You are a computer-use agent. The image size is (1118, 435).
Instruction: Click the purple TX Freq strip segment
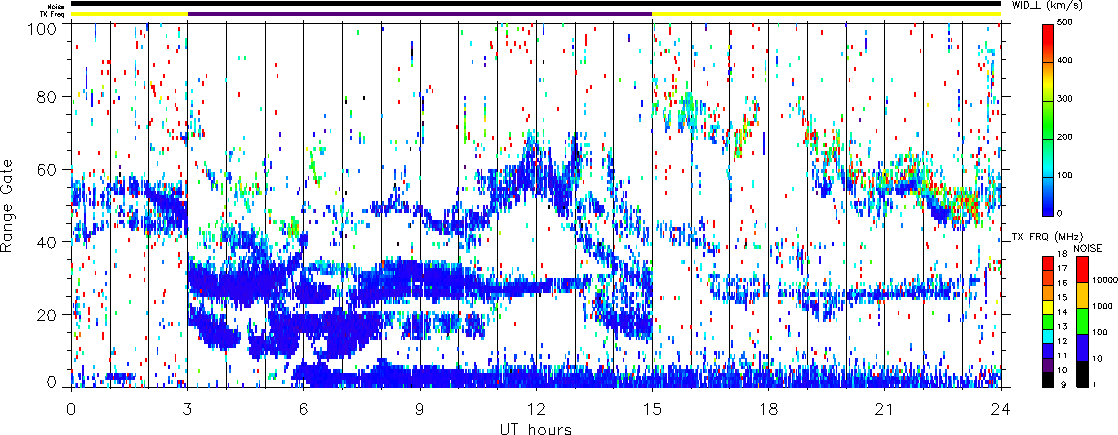coord(420,14)
